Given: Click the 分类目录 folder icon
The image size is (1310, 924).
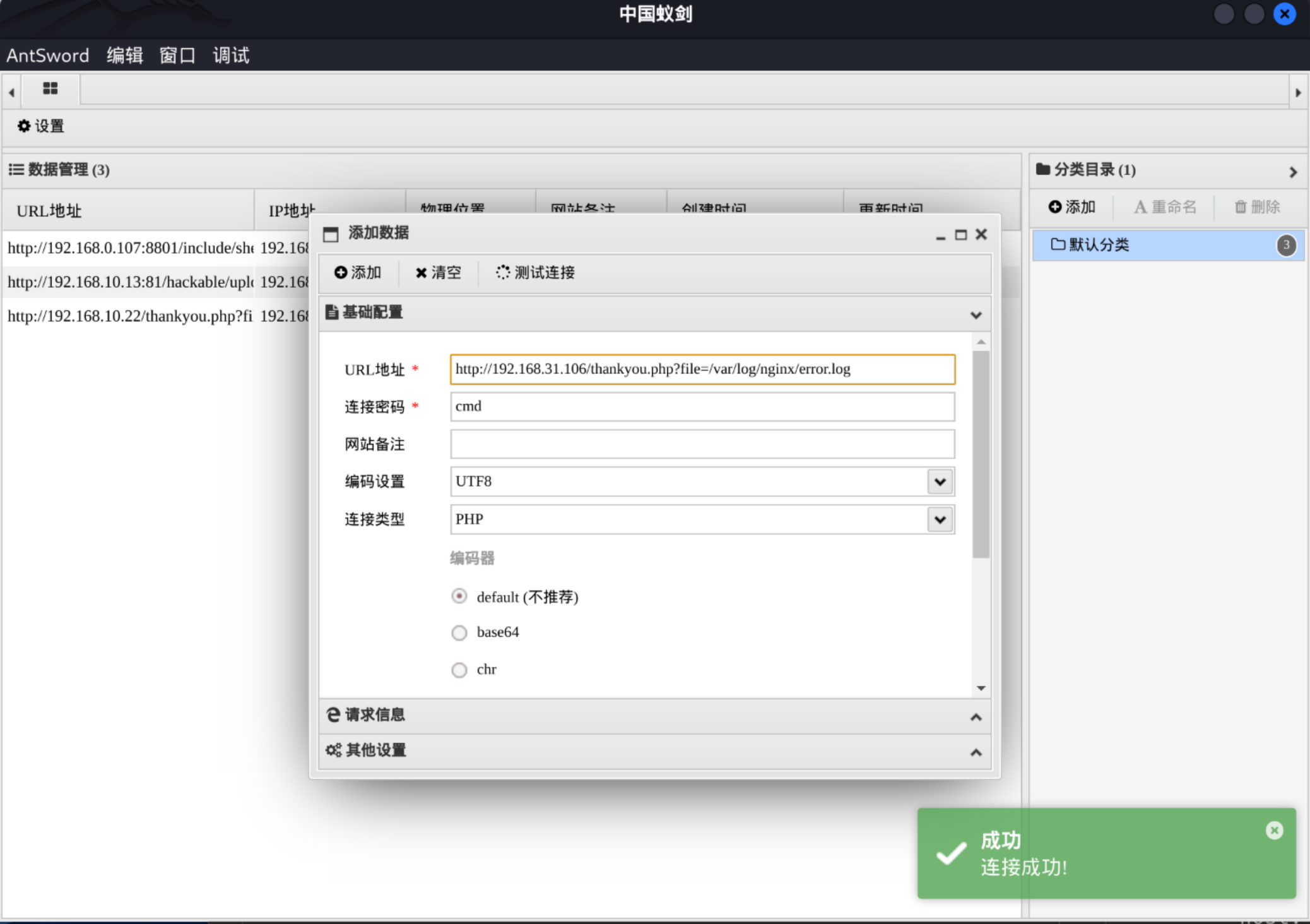Looking at the screenshot, I should (1043, 169).
